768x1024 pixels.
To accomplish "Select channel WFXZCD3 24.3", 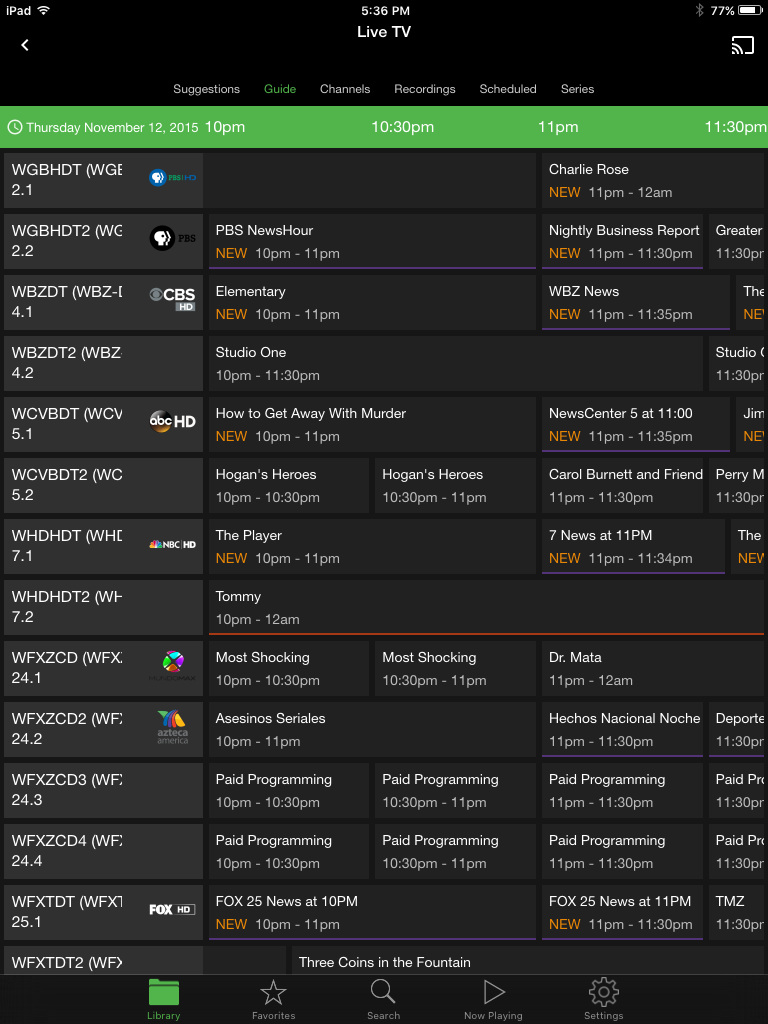I will tap(103, 790).
